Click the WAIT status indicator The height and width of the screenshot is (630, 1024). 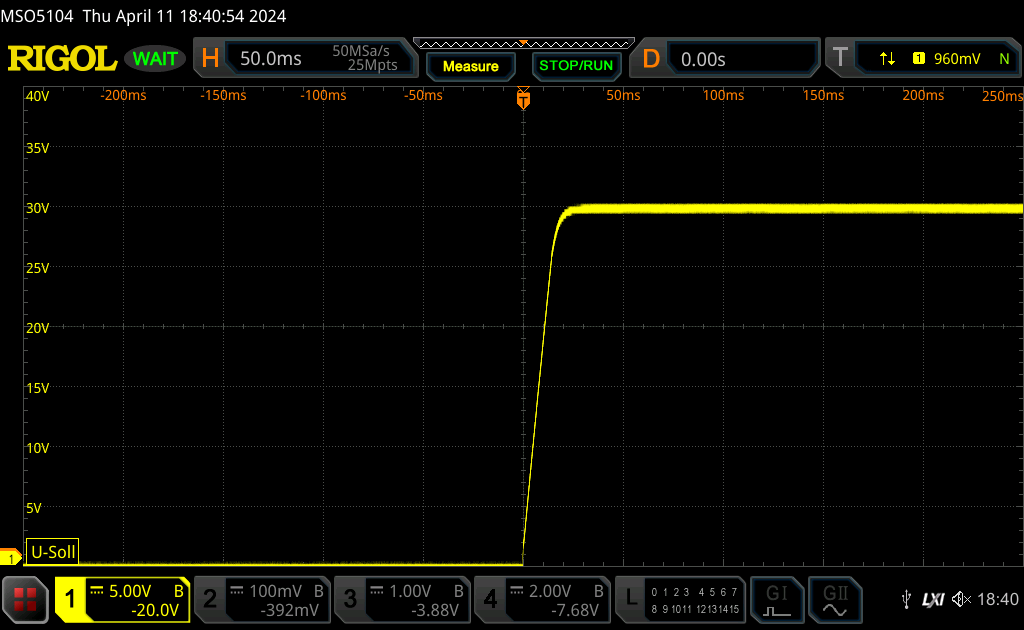tap(155, 59)
